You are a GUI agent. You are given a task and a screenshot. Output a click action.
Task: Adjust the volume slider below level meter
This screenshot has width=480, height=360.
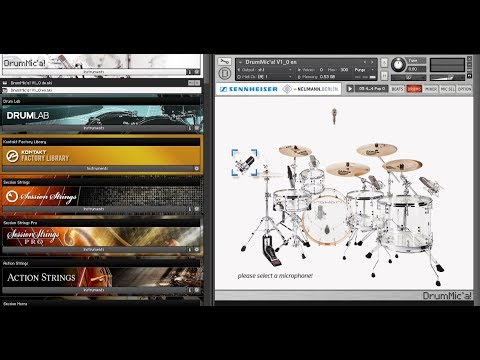pyautogui.click(x=447, y=78)
